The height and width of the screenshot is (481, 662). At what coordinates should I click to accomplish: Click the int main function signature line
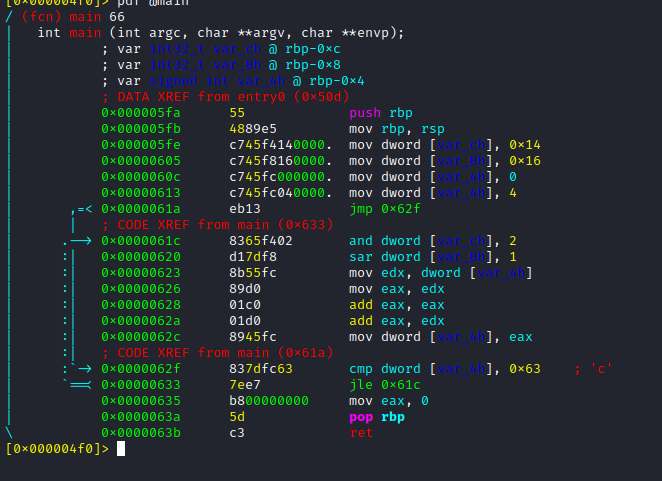[x=220, y=33]
